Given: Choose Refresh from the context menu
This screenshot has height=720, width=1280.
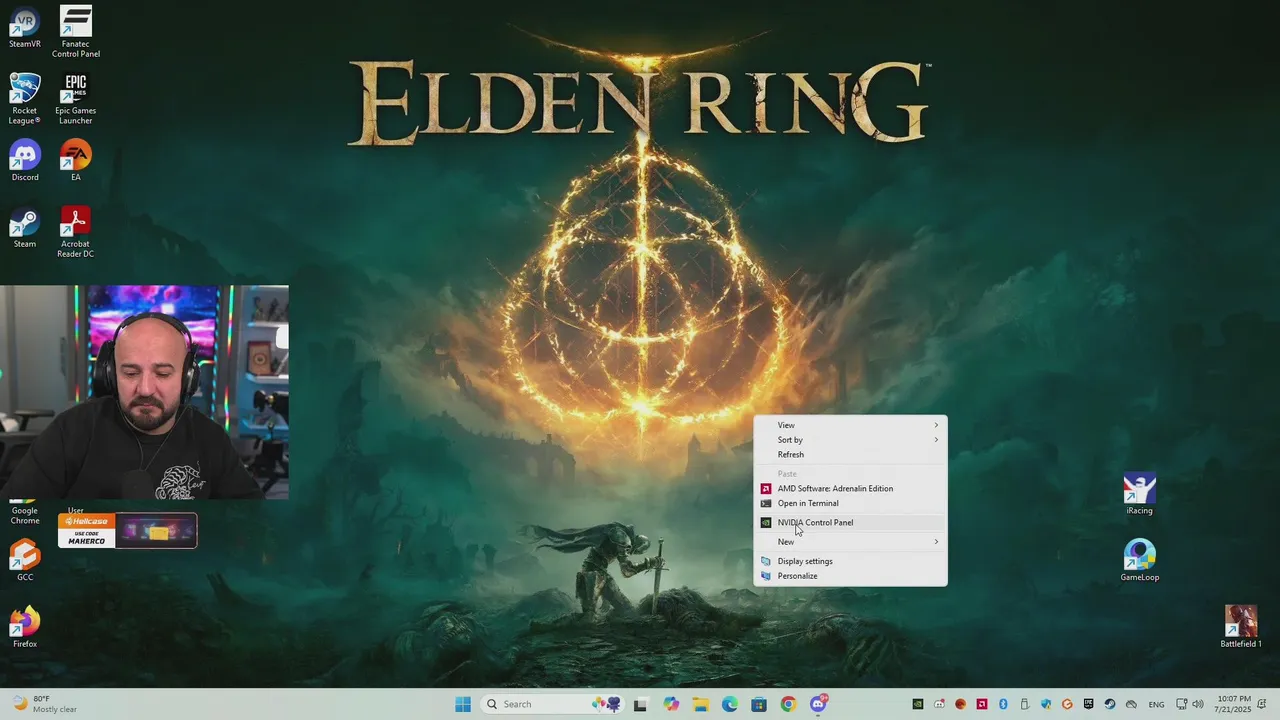Looking at the screenshot, I should [x=850, y=455].
